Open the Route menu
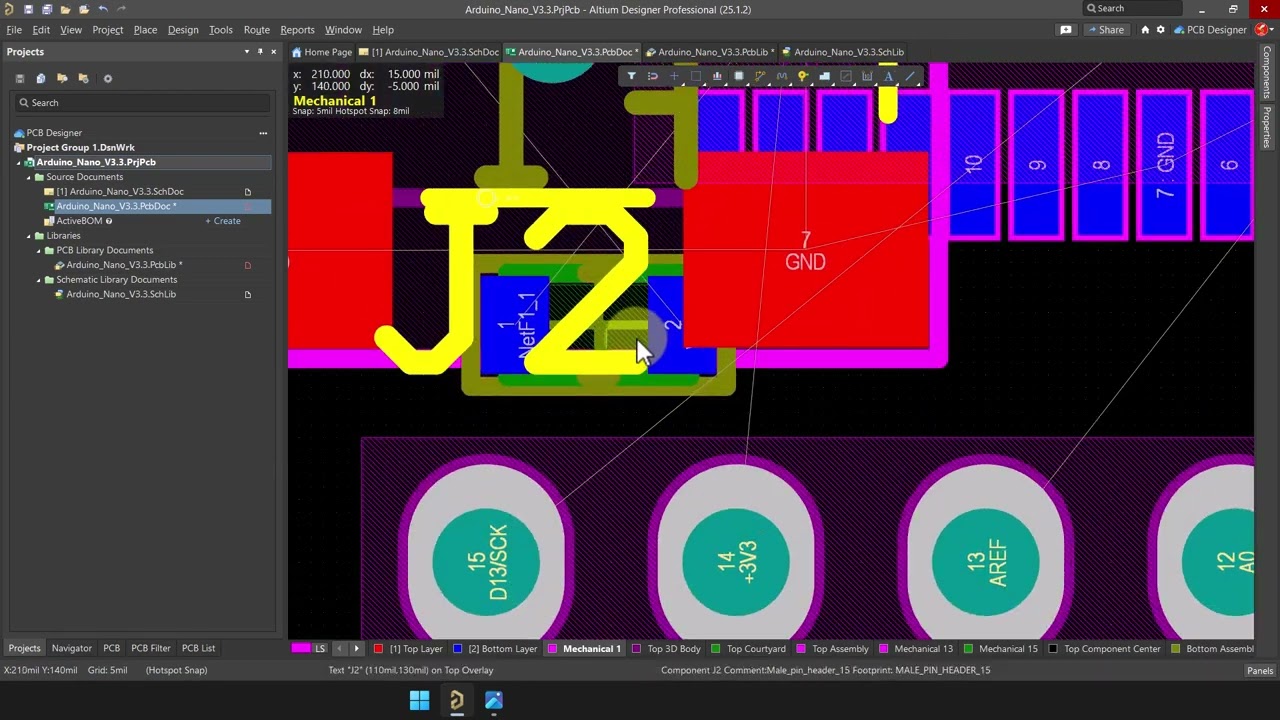1280x720 pixels. pyautogui.click(x=257, y=30)
